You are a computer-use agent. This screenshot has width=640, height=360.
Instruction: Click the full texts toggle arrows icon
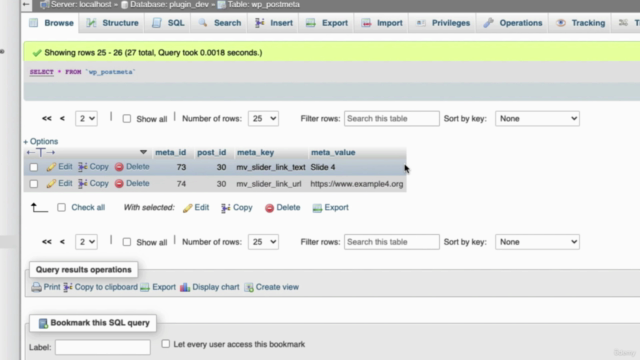click(x=40, y=152)
